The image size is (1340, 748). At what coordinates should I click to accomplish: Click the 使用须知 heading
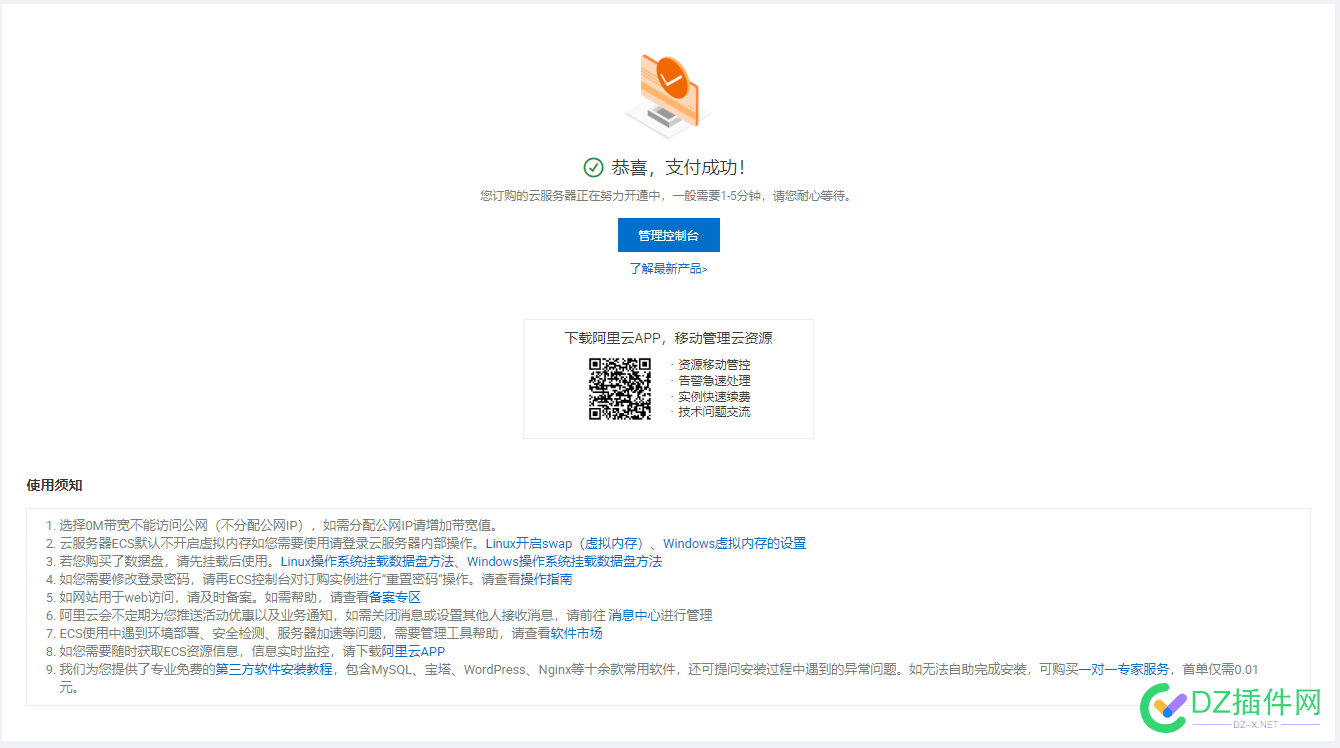tap(54, 485)
